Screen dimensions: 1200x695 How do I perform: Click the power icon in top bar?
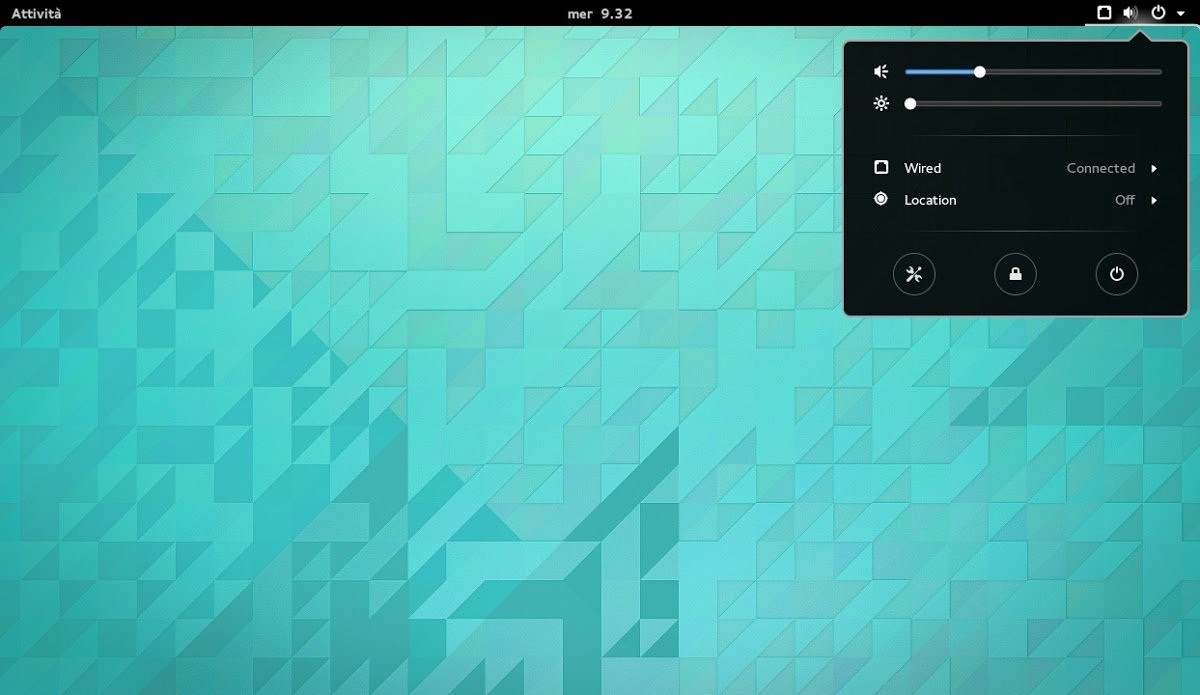tap(1158, 13)
